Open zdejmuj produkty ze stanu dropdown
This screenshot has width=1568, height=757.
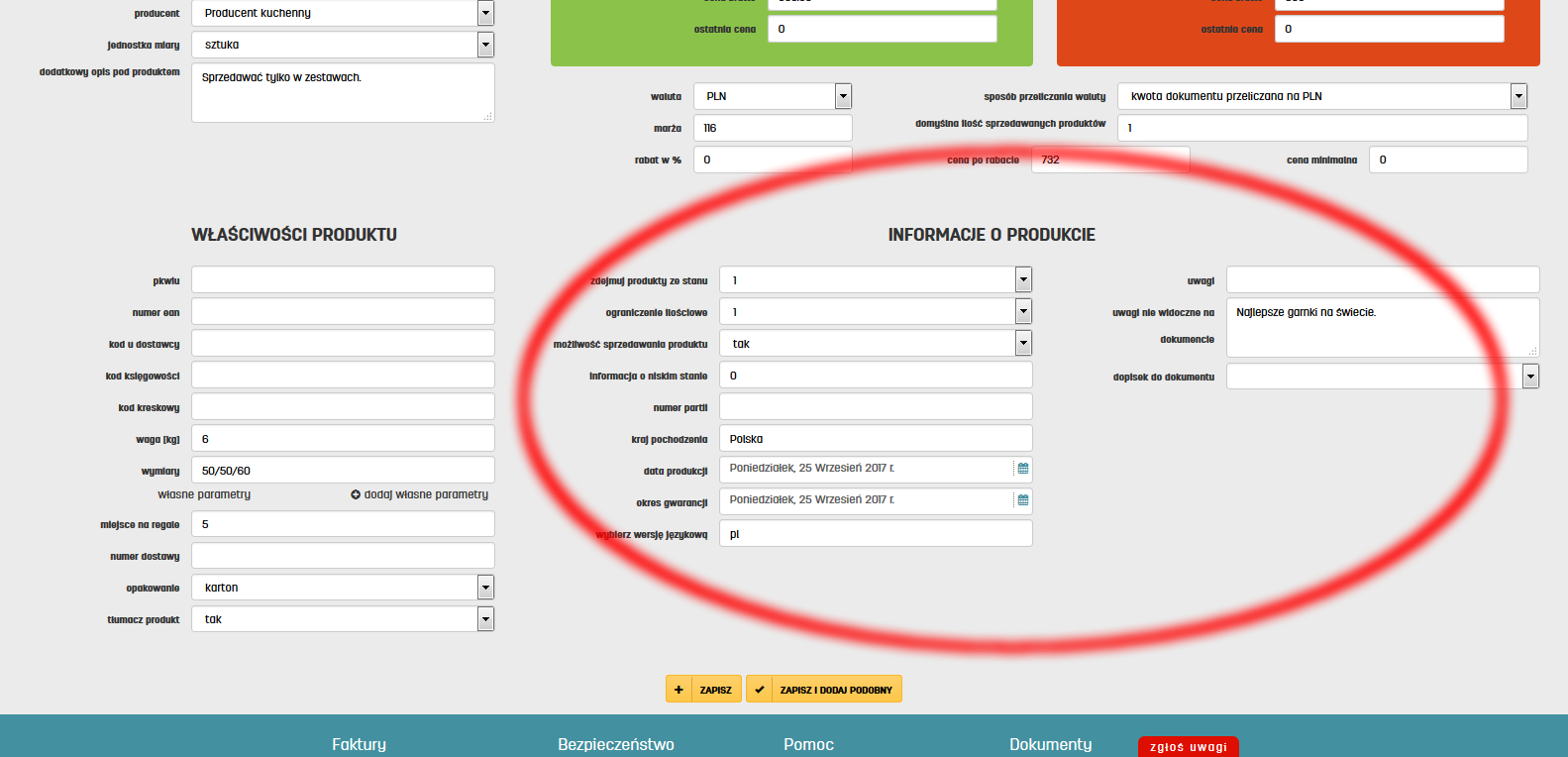point(1023,280)
